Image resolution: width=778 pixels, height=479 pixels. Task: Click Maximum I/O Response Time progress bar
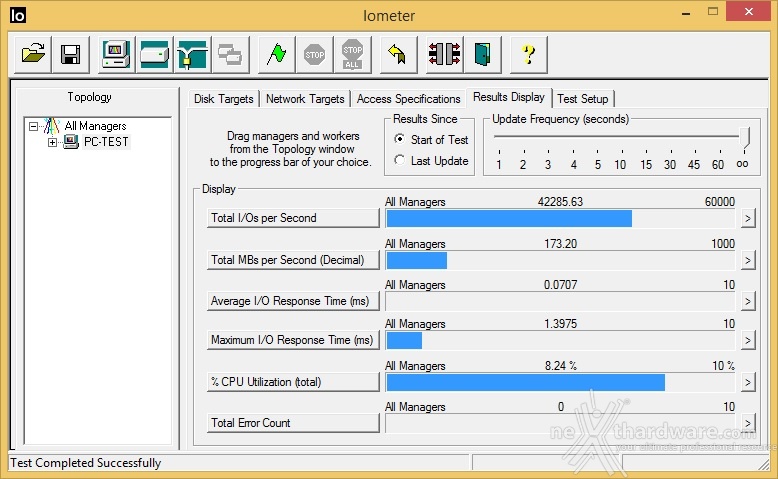tap(560, 341)
